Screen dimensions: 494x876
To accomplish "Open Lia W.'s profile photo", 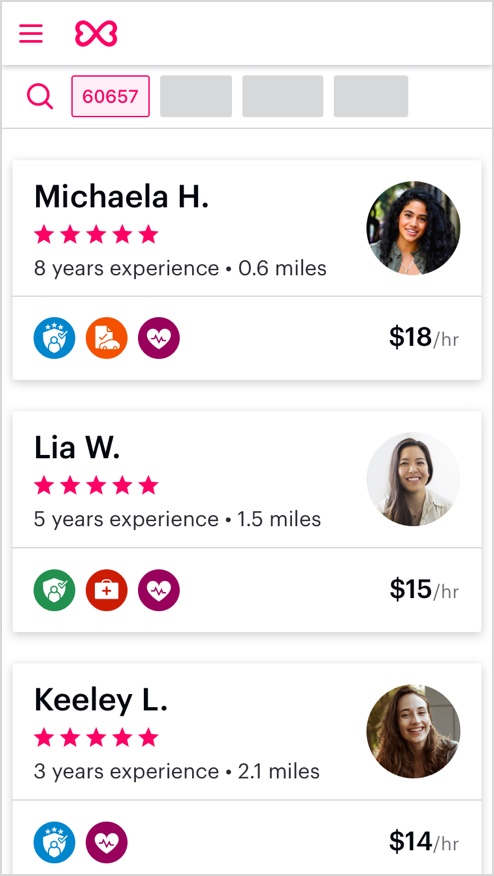I will pyautogui.click(x=414, y=479).
